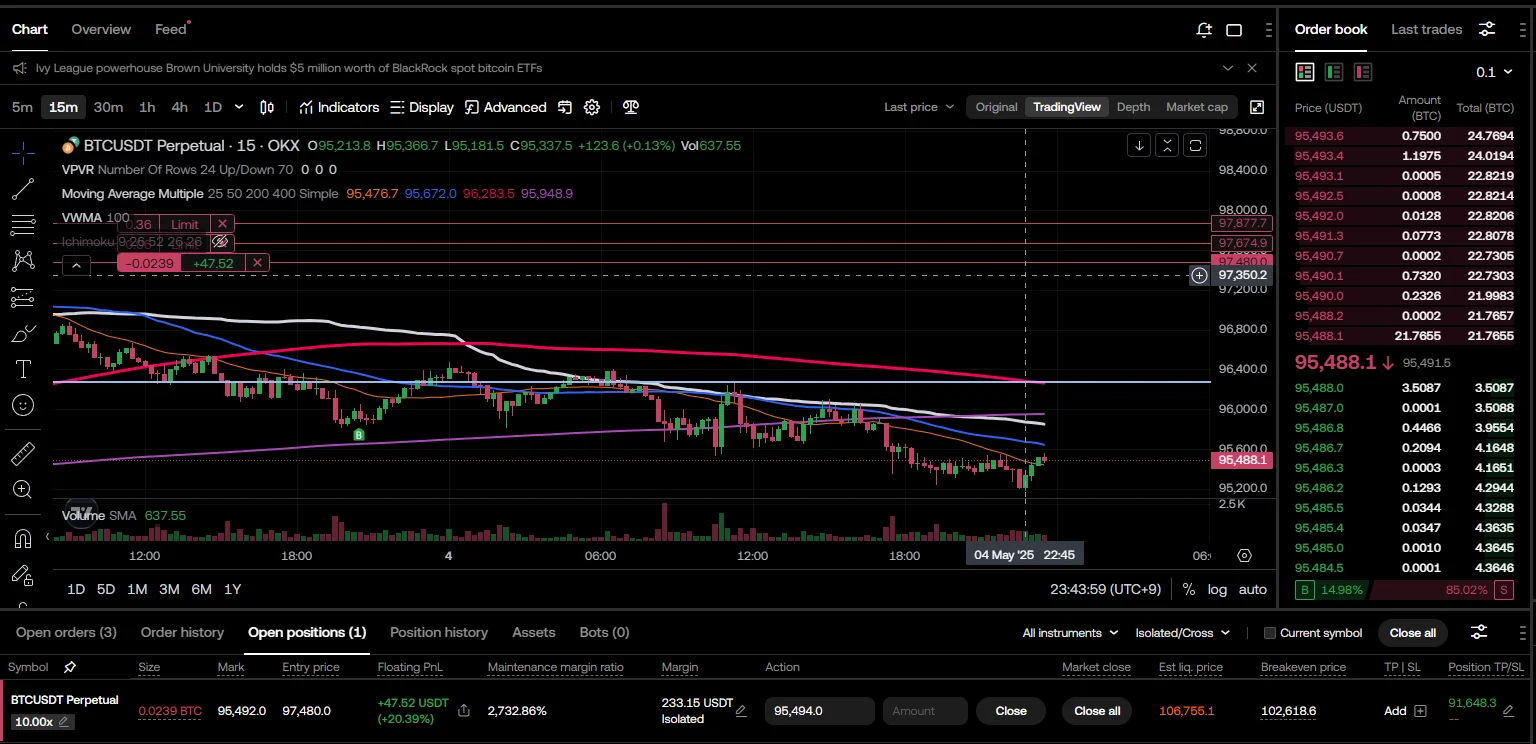Viewport: 1536px width, 744px height.
Task: Open the Feed tab
Action: coord(171,29)
